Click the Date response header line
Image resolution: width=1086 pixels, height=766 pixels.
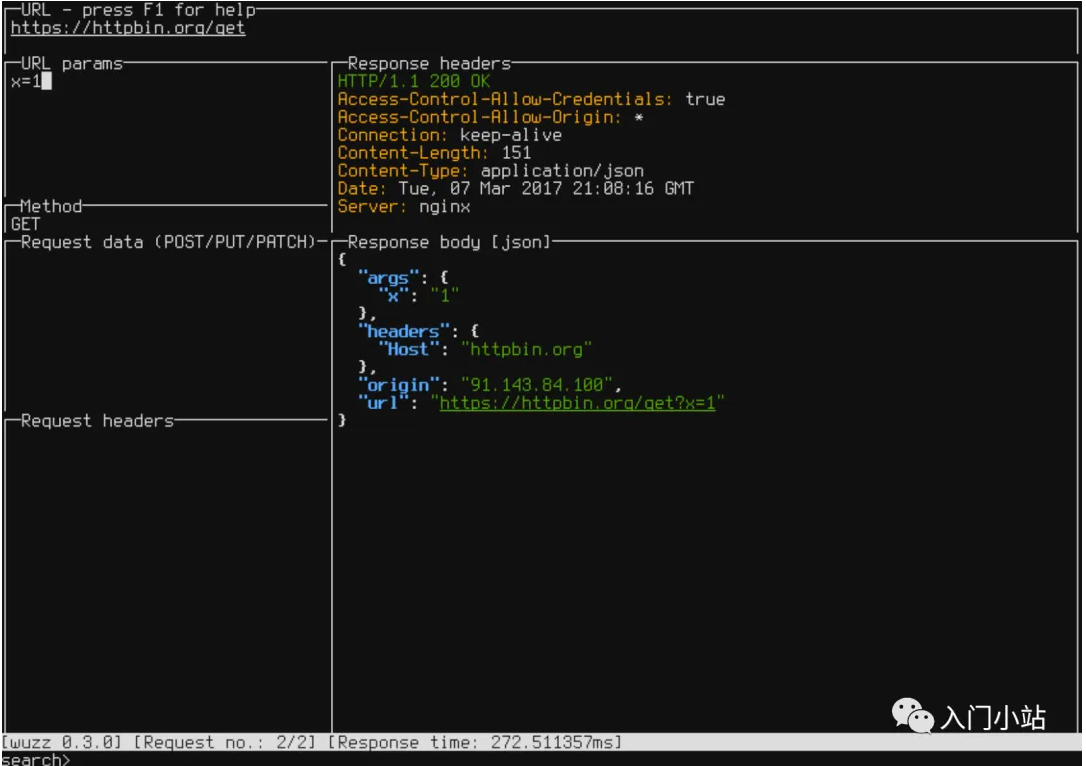515,189
